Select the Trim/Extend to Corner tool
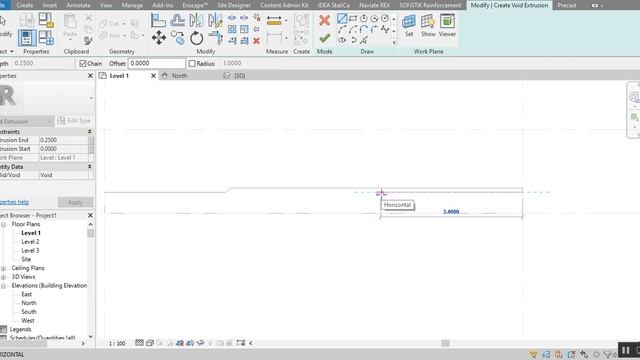The image size is (640, 360). click(x=215, y=38)
